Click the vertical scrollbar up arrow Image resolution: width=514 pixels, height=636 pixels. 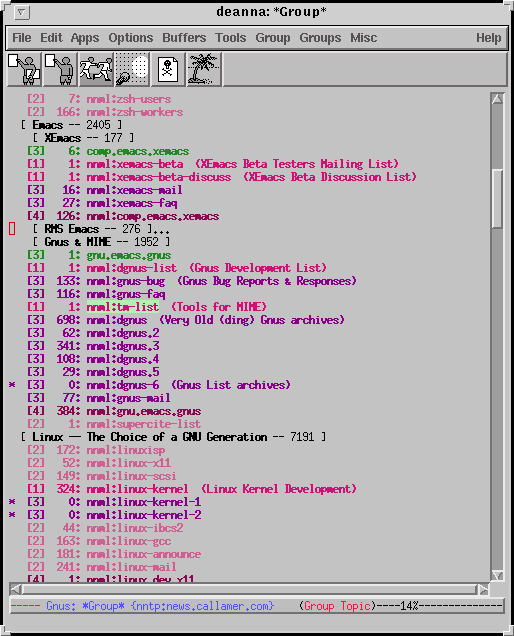click(497, 99)
